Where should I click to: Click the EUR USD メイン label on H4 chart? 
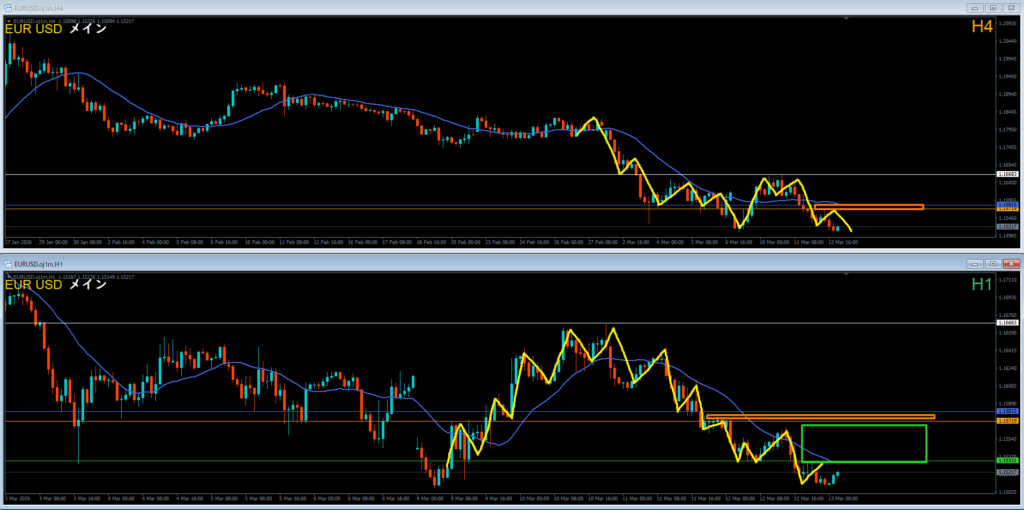[x=56, y=29]
